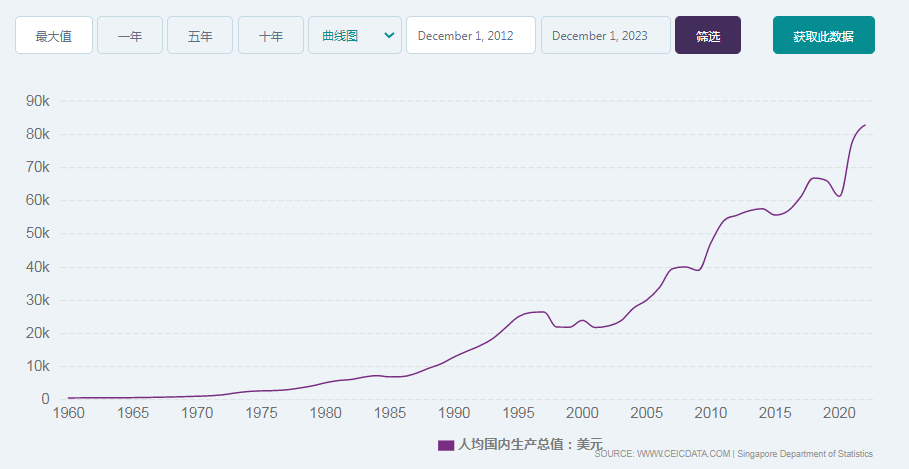Click the 2020 label on the x-axis
This screenshot has width=909, height=469.
(839, 412)
